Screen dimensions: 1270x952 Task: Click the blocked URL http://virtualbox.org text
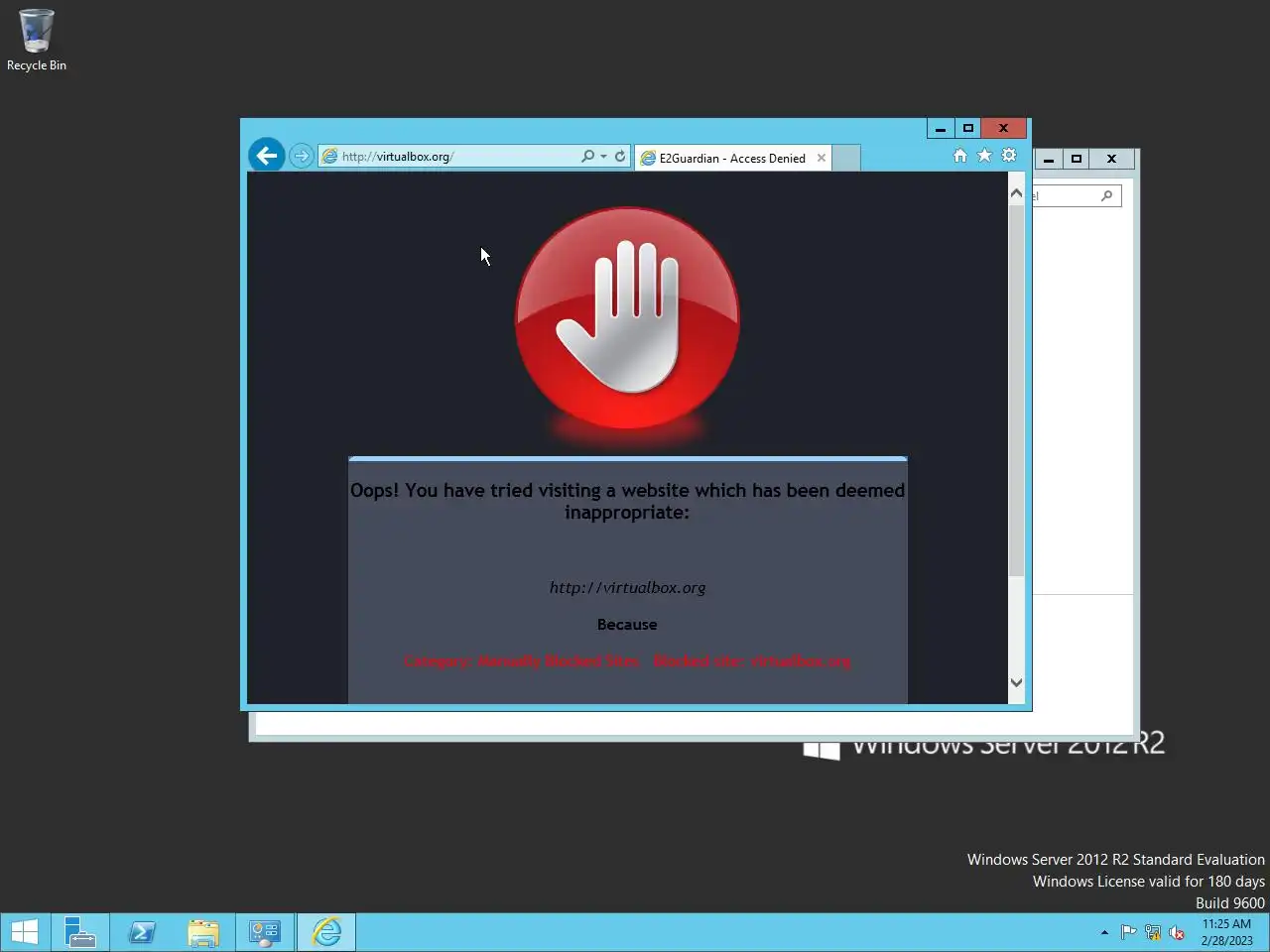(x=627, y=587)
